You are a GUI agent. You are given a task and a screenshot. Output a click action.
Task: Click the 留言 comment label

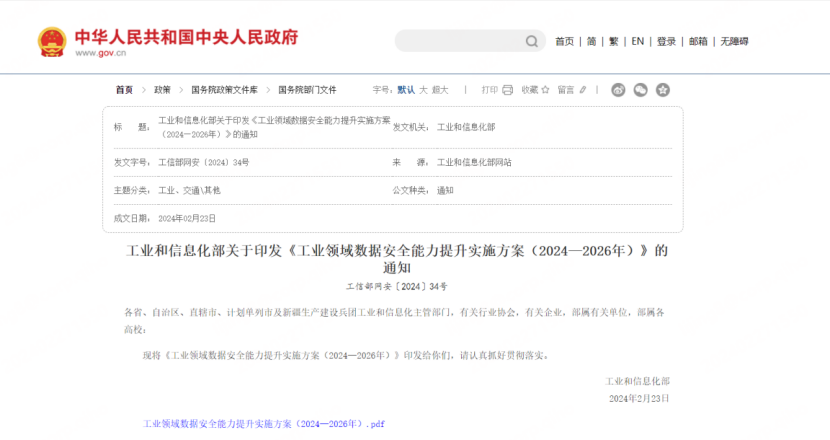tap(566, 90)
